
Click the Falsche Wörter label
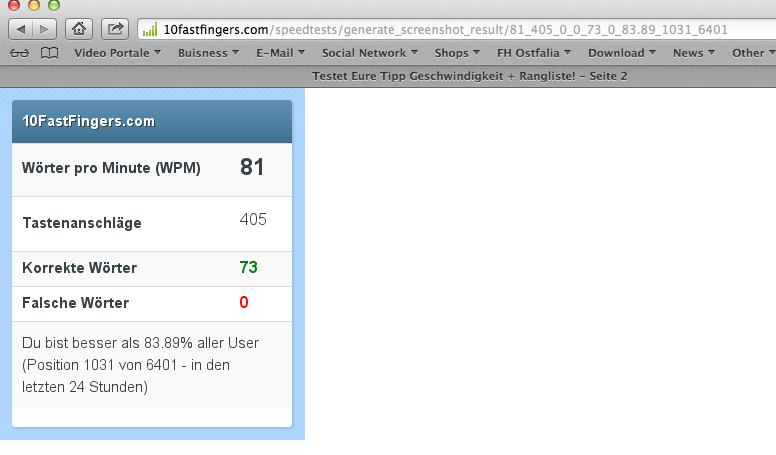(75, 303)
